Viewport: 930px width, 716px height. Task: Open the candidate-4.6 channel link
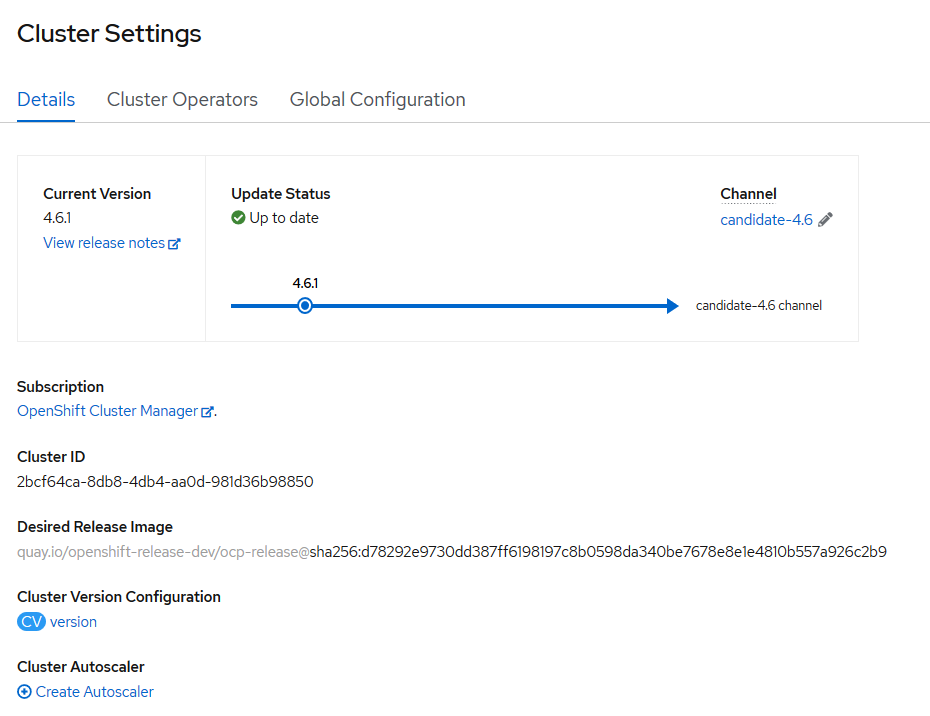point(766,220)
